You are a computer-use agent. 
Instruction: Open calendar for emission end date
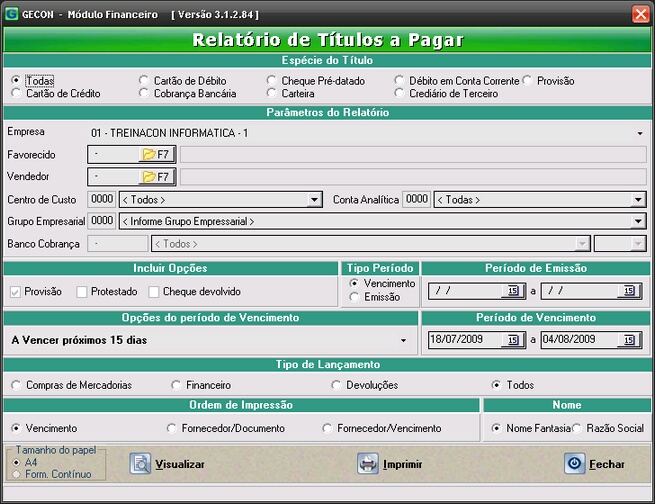pos(629,291)
